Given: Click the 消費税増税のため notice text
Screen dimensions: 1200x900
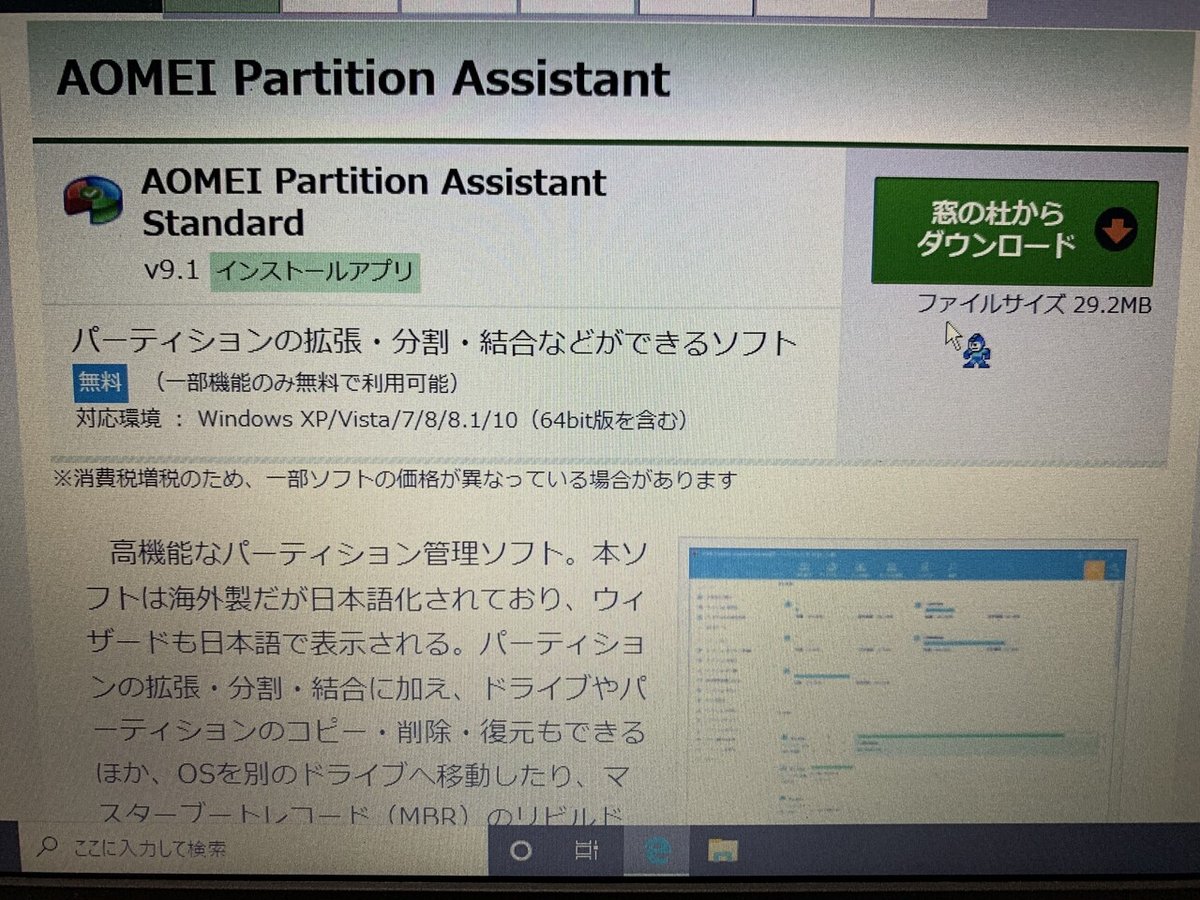Looking at the screenshot, I should (394, 479).
